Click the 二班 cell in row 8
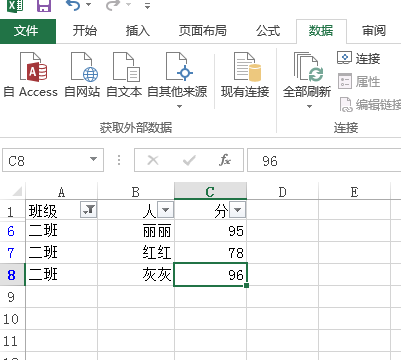Image resolution: width=401 pixels, height=360 pixels. (62, 275)
